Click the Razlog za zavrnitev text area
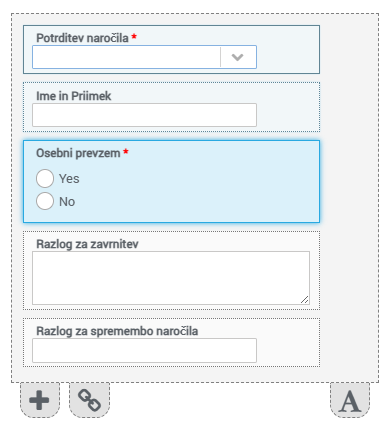 click(x=171, y=278)
